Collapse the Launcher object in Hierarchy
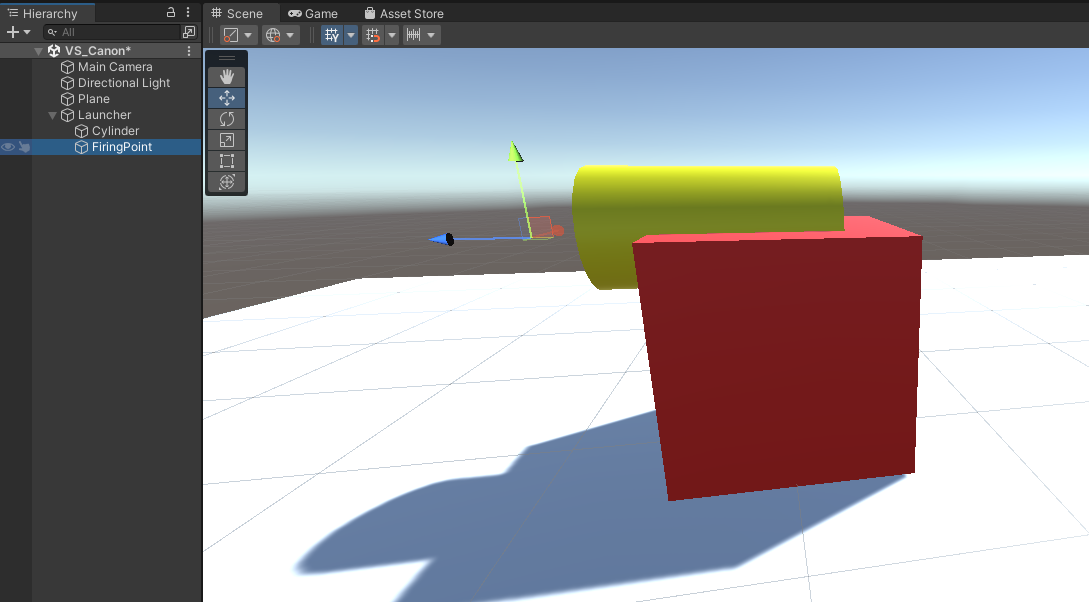This screenshot has height=602, width=1089. (x=52, y=115)
